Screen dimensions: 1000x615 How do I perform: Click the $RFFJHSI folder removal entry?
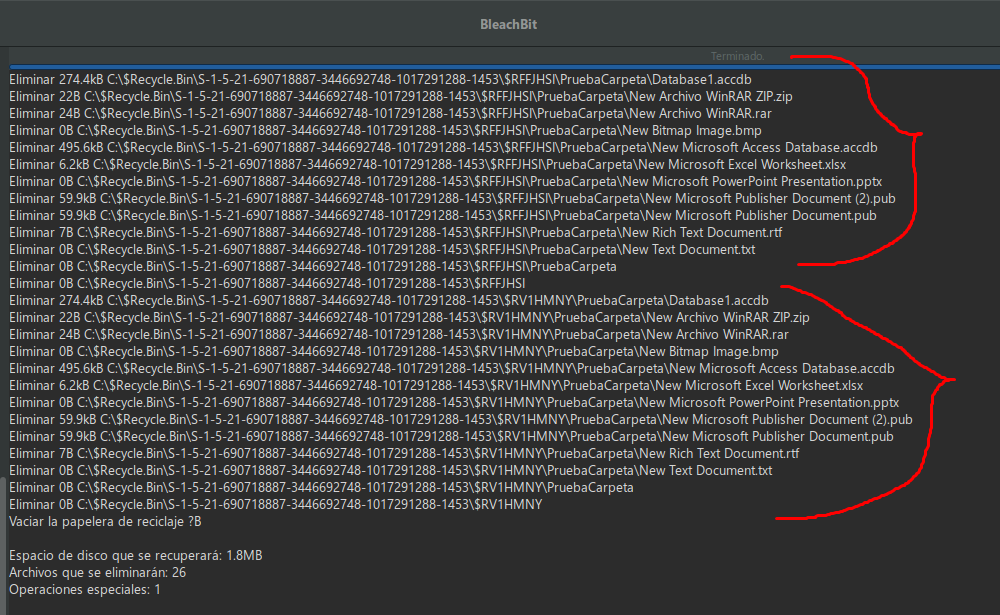click(x=250, y=283)
